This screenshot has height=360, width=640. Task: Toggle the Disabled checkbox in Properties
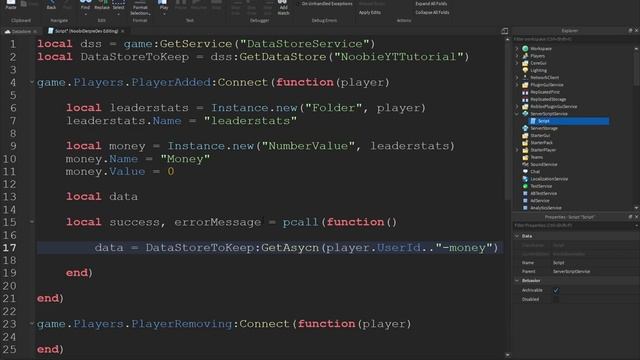(556, 299)
